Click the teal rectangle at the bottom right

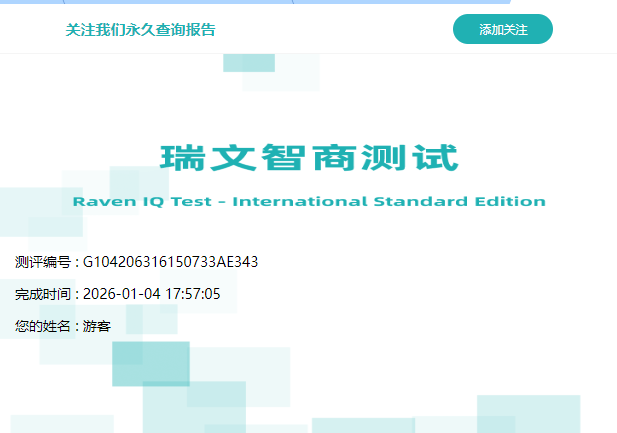[x=528, y=413]
